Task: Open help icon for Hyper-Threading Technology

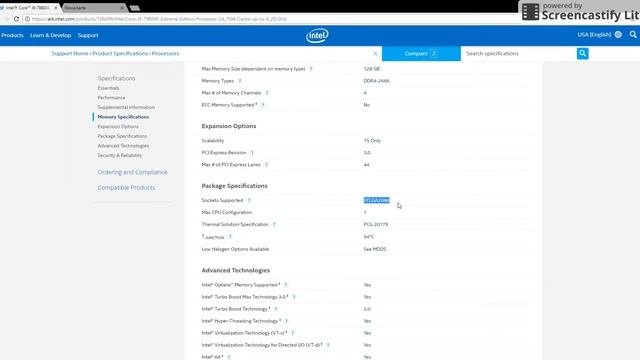Action: tap(286, 321)
